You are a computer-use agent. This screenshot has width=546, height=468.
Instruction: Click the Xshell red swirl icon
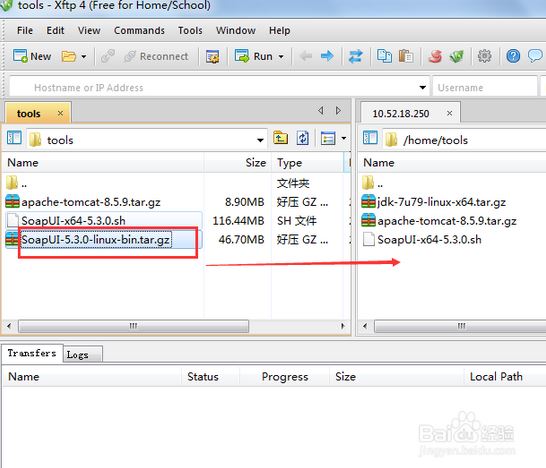click(x=435, y=56)
